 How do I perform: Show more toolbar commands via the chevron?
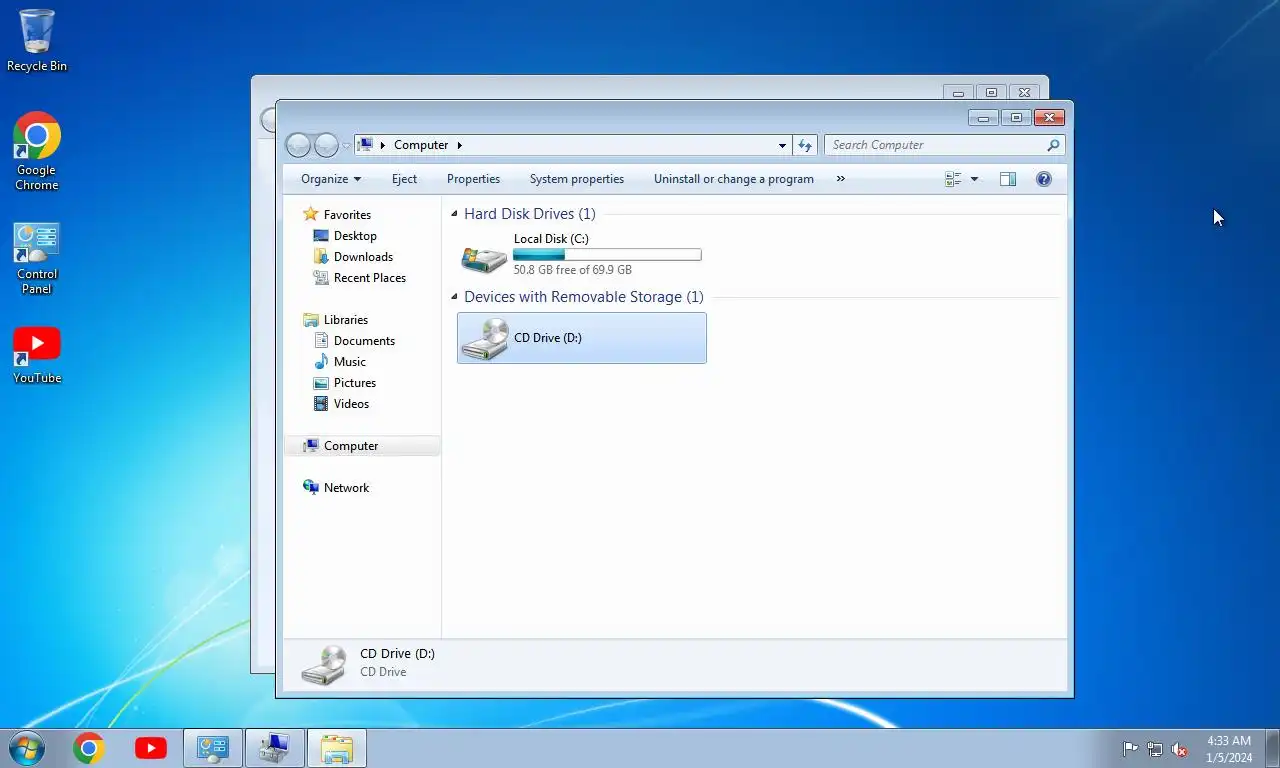840,179
